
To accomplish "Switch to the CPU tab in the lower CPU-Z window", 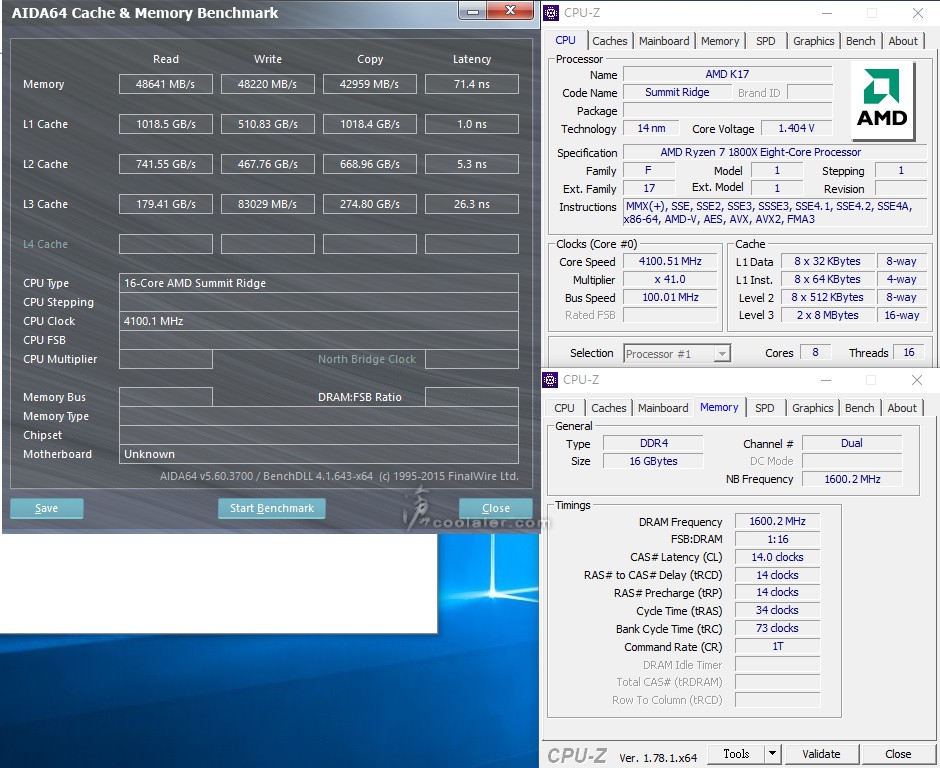I will [x=564, y=408].
